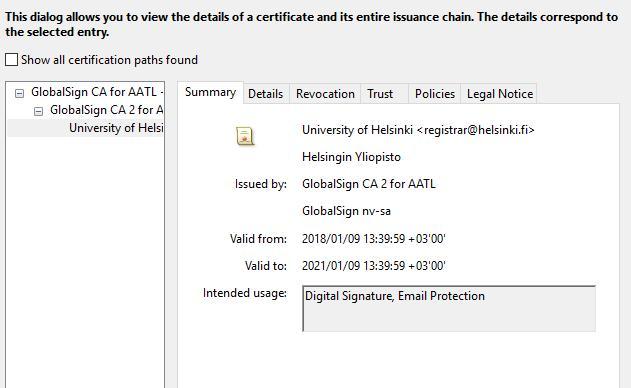Click the University of Helsinki registrar email text
631x388 pixels.
(418, 130)
